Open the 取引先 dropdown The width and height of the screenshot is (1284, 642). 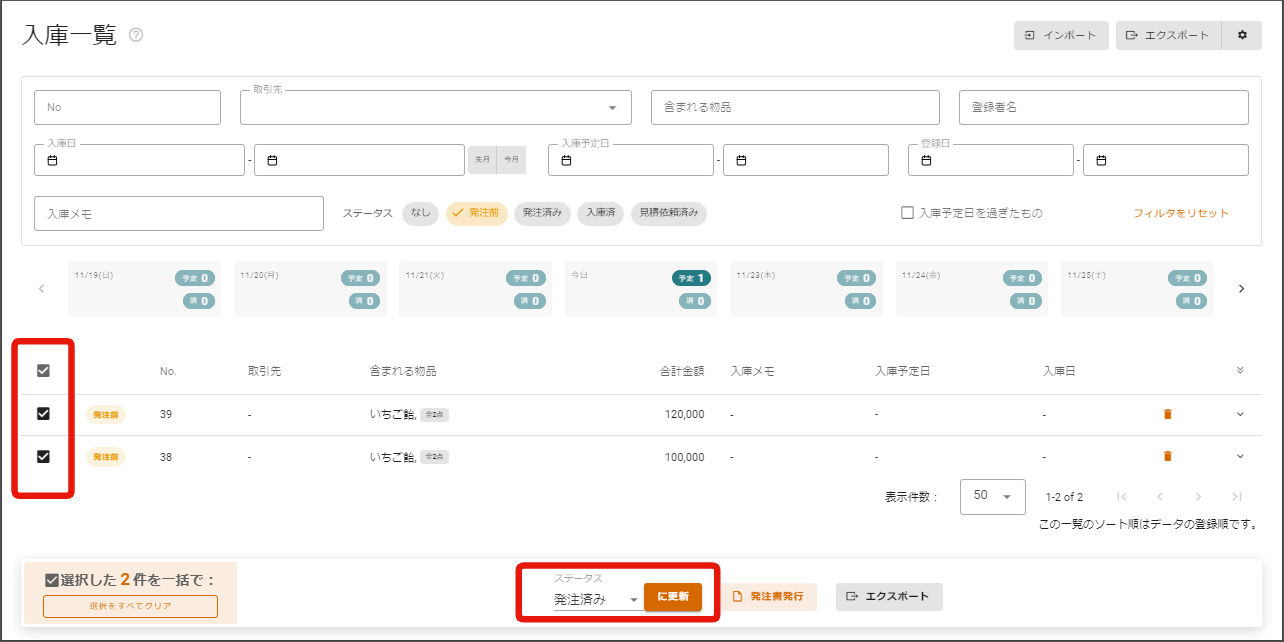click(435, 107)
